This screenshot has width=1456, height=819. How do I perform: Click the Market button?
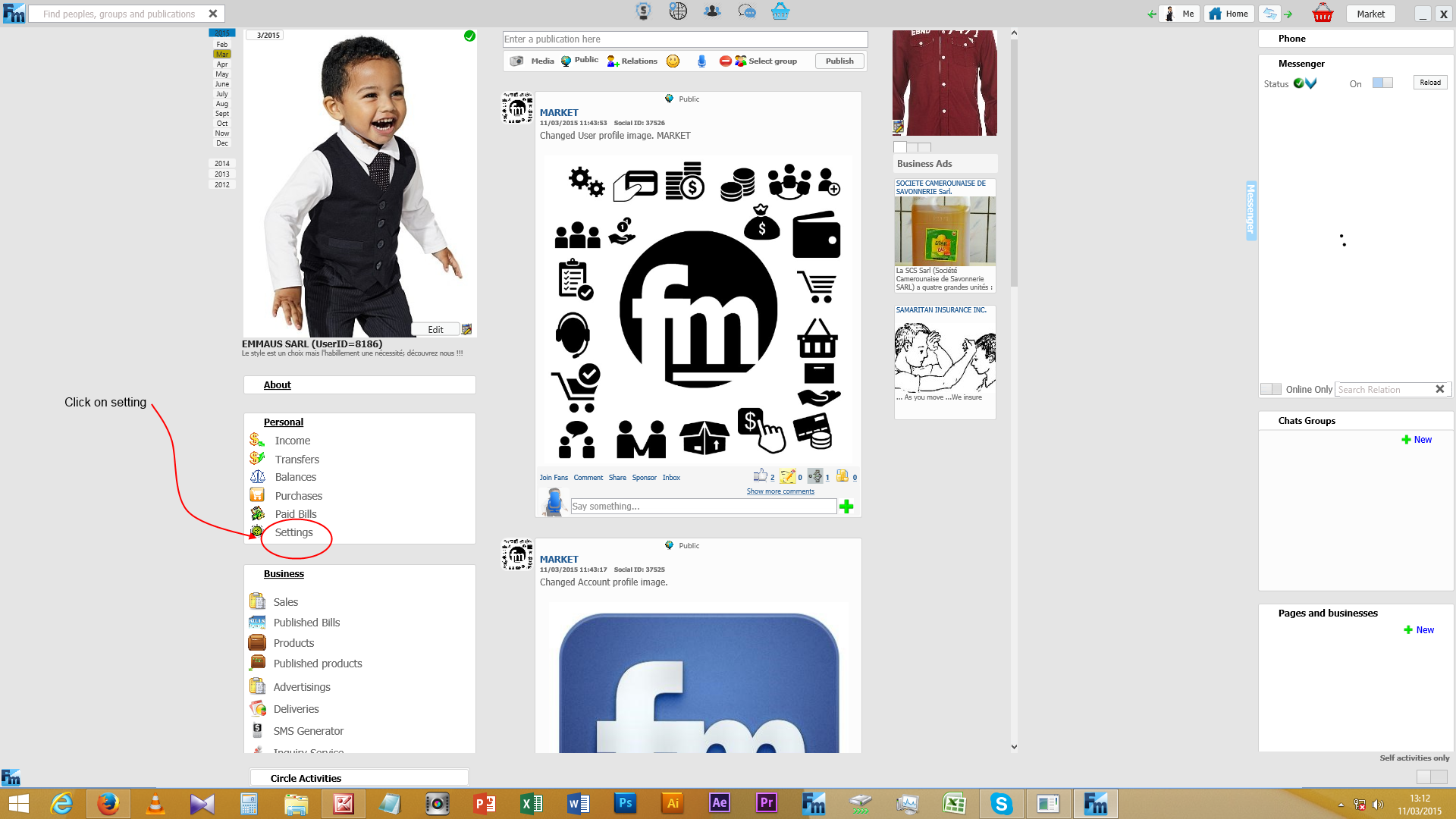tap(1370, 14)
